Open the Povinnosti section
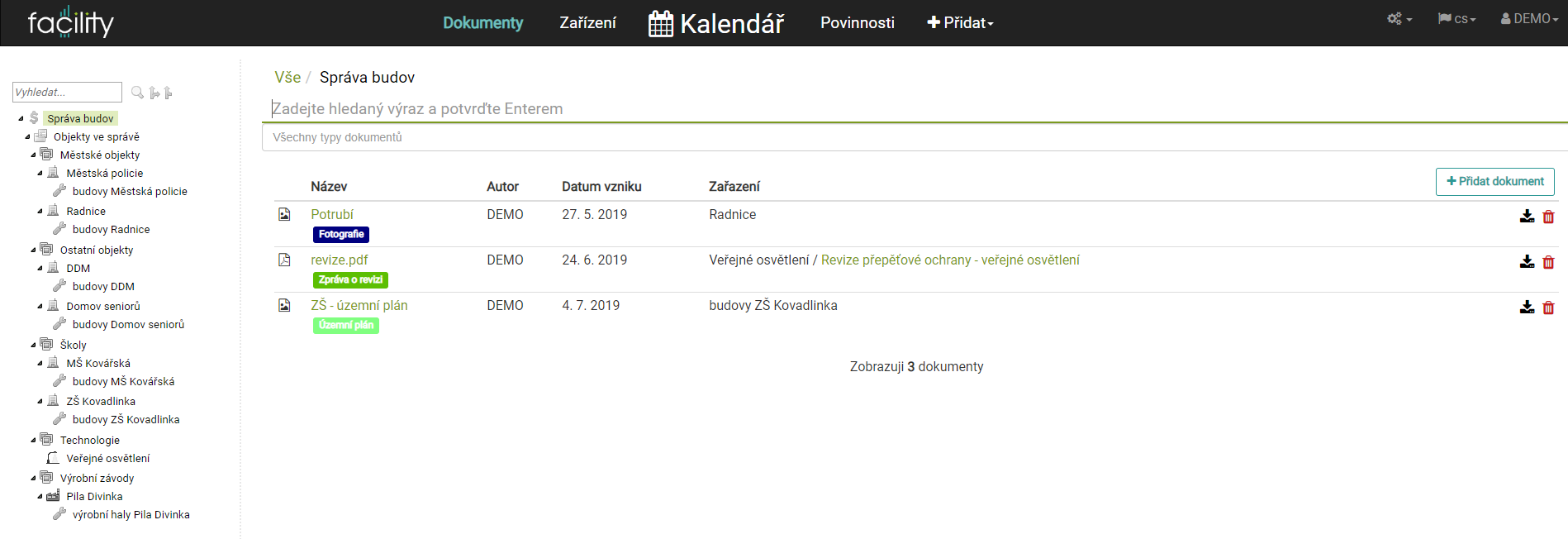This screenshot has height=539, width=1568. 857,23
